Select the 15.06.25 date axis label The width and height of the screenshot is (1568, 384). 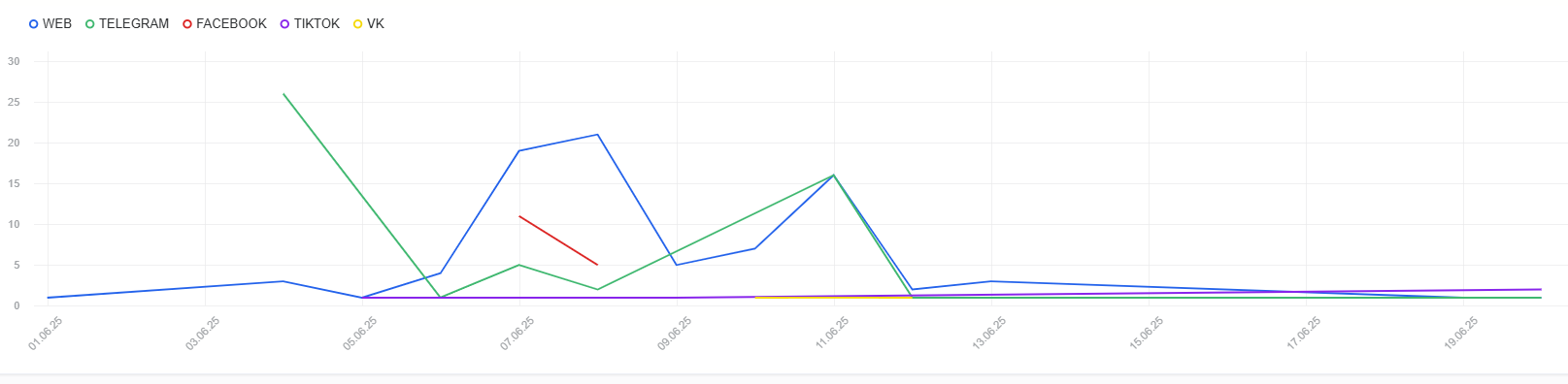pyautogui.click(x=1147, y=333)
